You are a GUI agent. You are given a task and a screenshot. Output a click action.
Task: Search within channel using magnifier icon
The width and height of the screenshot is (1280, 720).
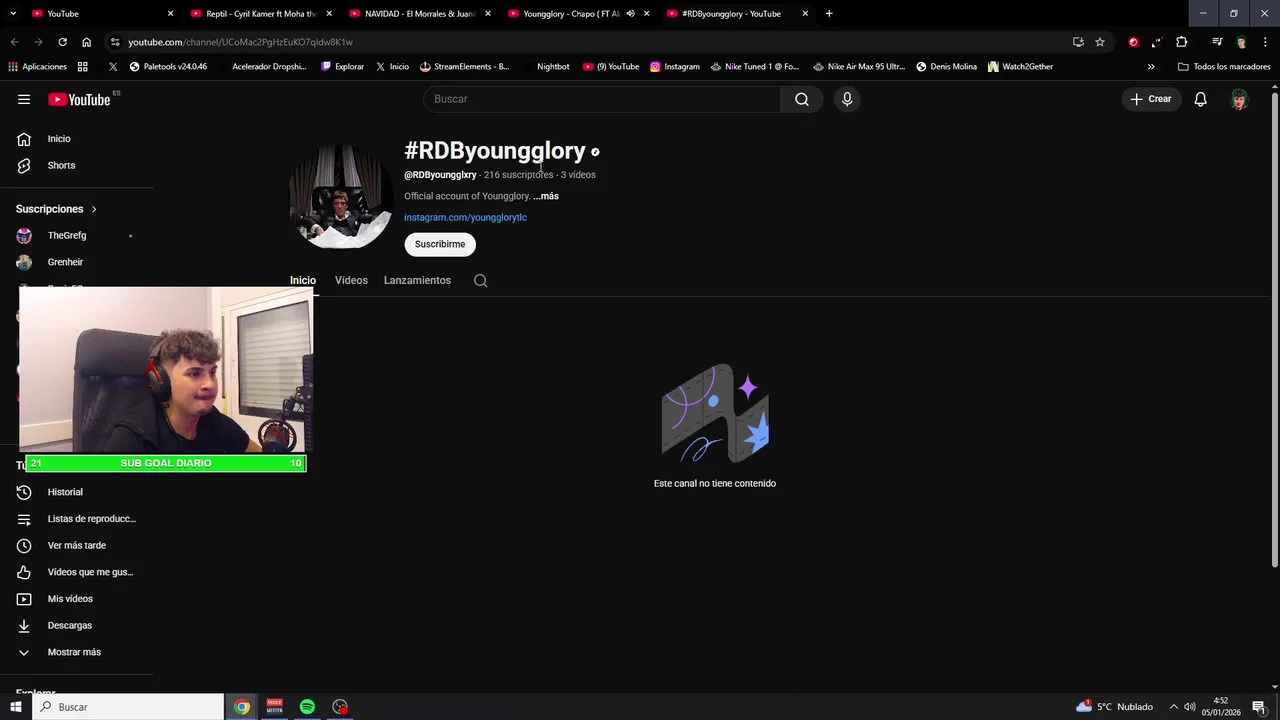tap(481, 281)
